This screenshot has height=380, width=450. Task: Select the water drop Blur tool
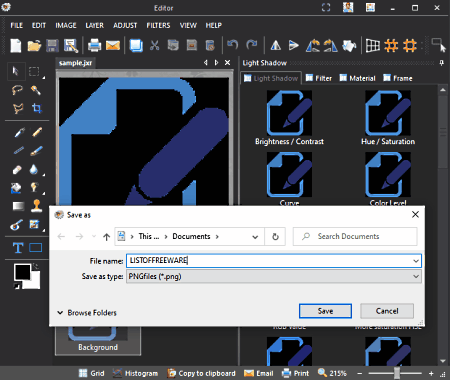pos(34,169)
